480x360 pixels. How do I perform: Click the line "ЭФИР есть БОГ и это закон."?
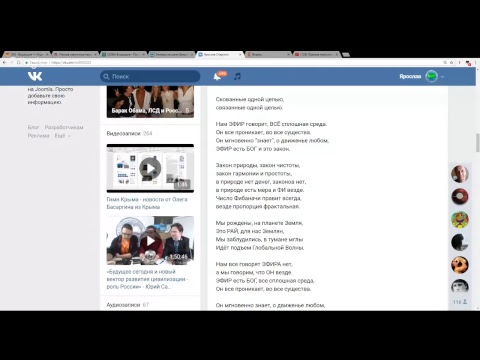pyautogui.click(x=253, y=149)
